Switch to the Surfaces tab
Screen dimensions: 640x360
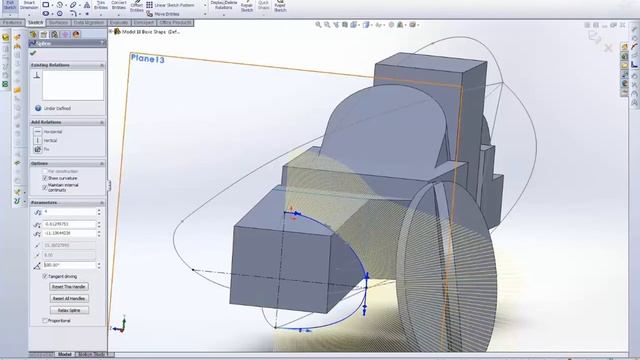click(58, 23)
